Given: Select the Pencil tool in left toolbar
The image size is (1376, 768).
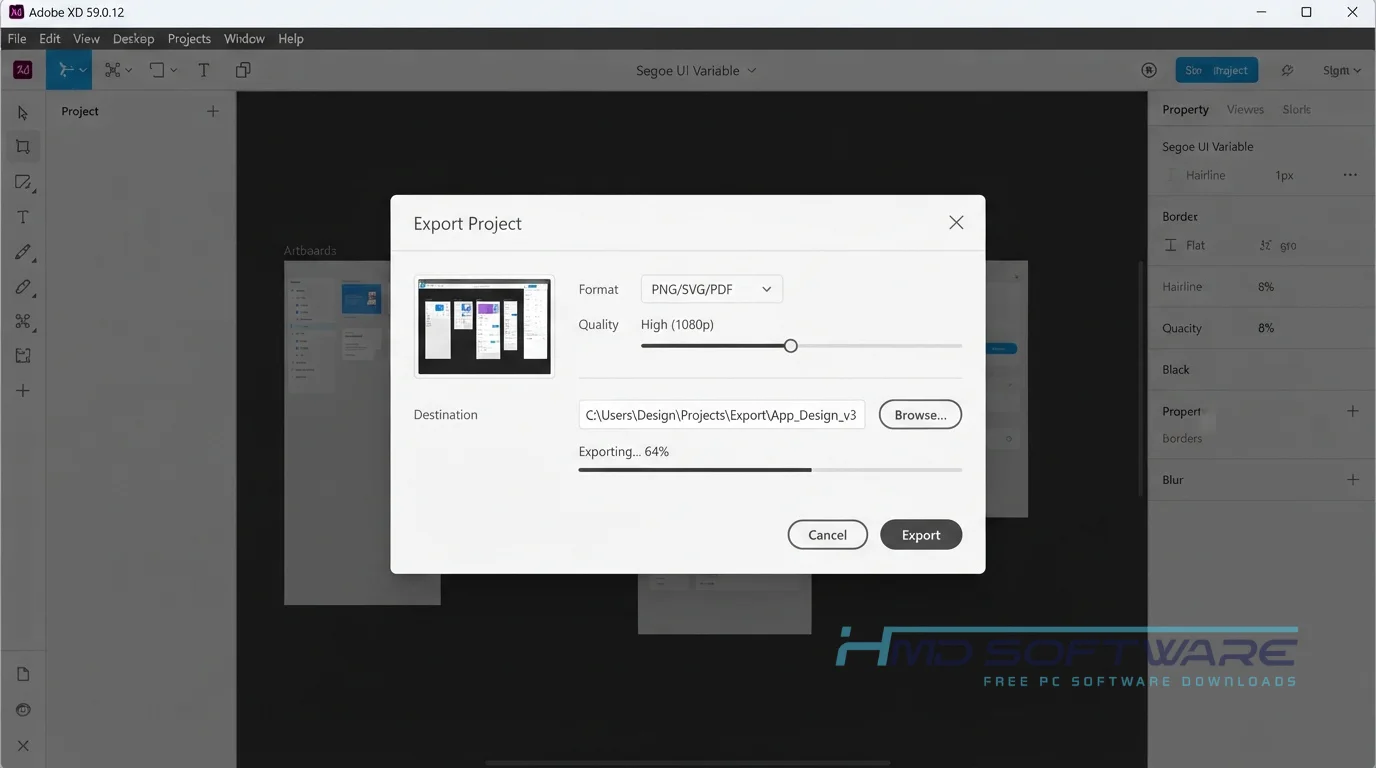Looking at the screenshot, I should tap(23, 287).
